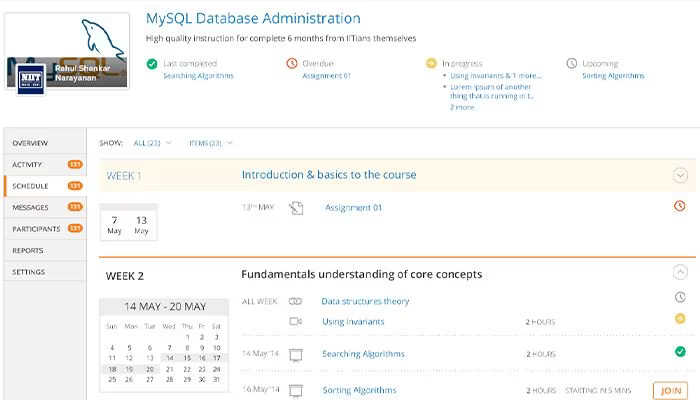Select day 16 in the May calendar
Viewport: 700px width, 400px height.
click(x=202, y=358)
